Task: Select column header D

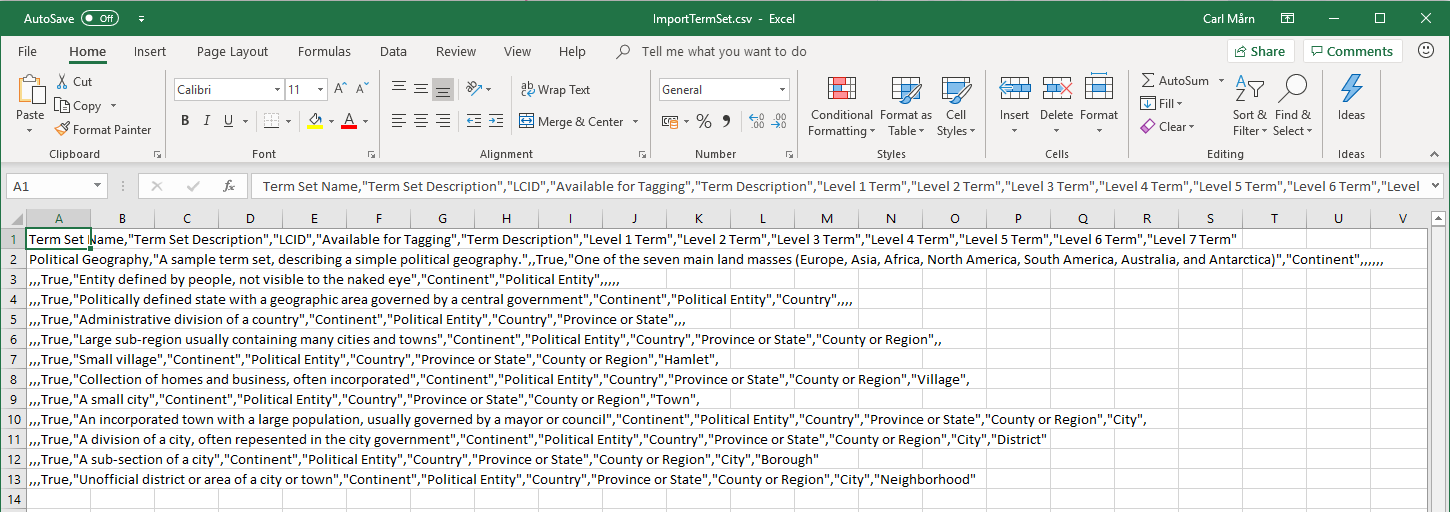Action: pyautogui.click(x=250, y=218)
